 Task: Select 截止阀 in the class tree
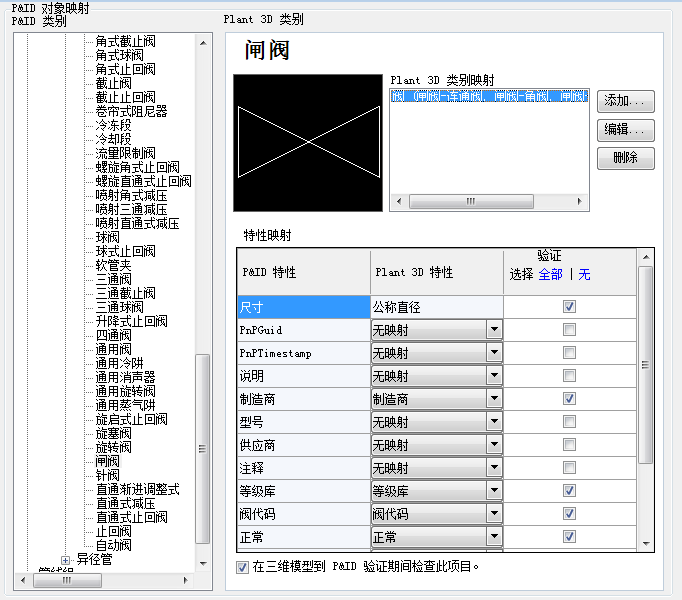pos(113,83)
